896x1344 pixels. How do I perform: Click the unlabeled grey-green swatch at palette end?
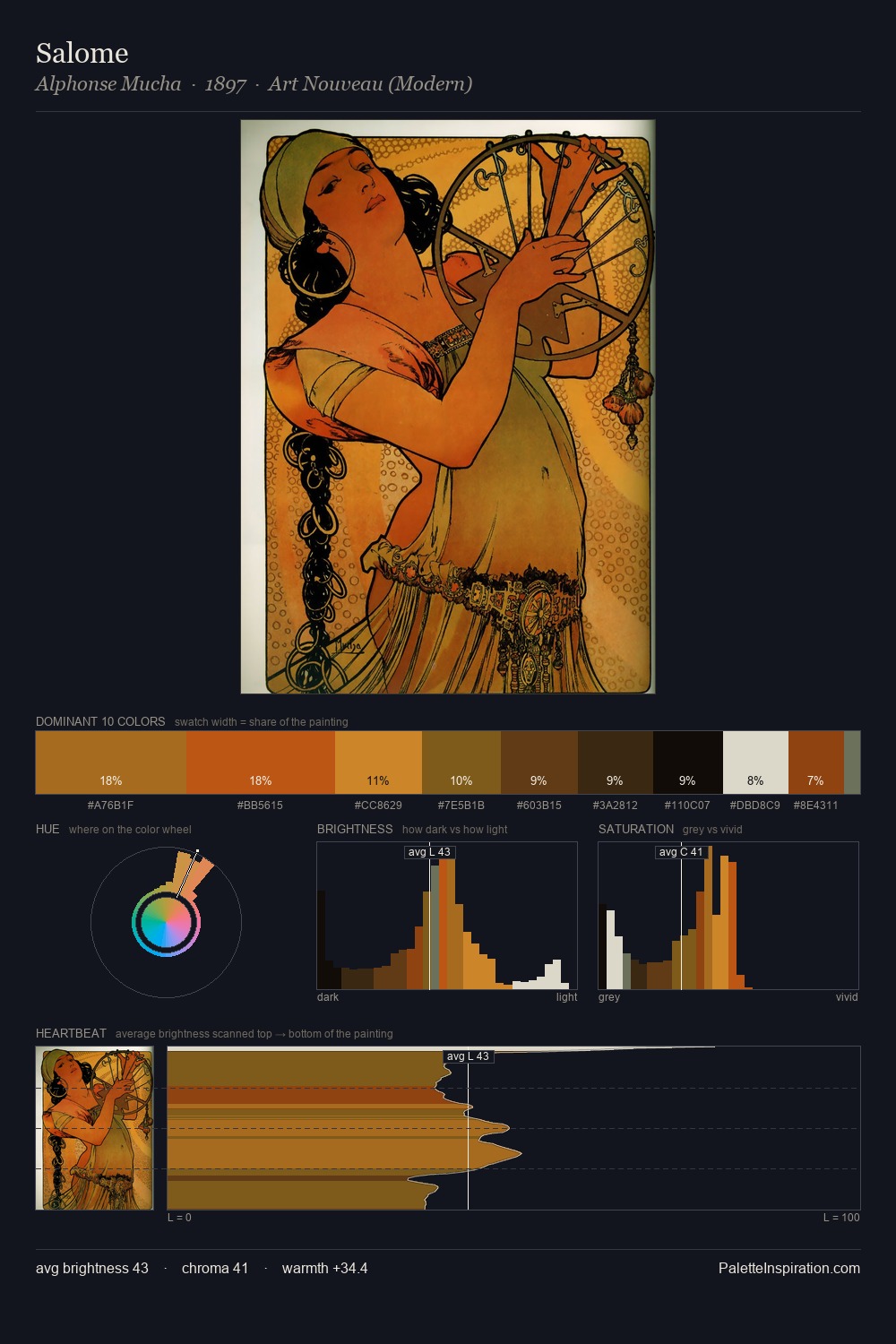pyautogui.click(x=852, y=762)
